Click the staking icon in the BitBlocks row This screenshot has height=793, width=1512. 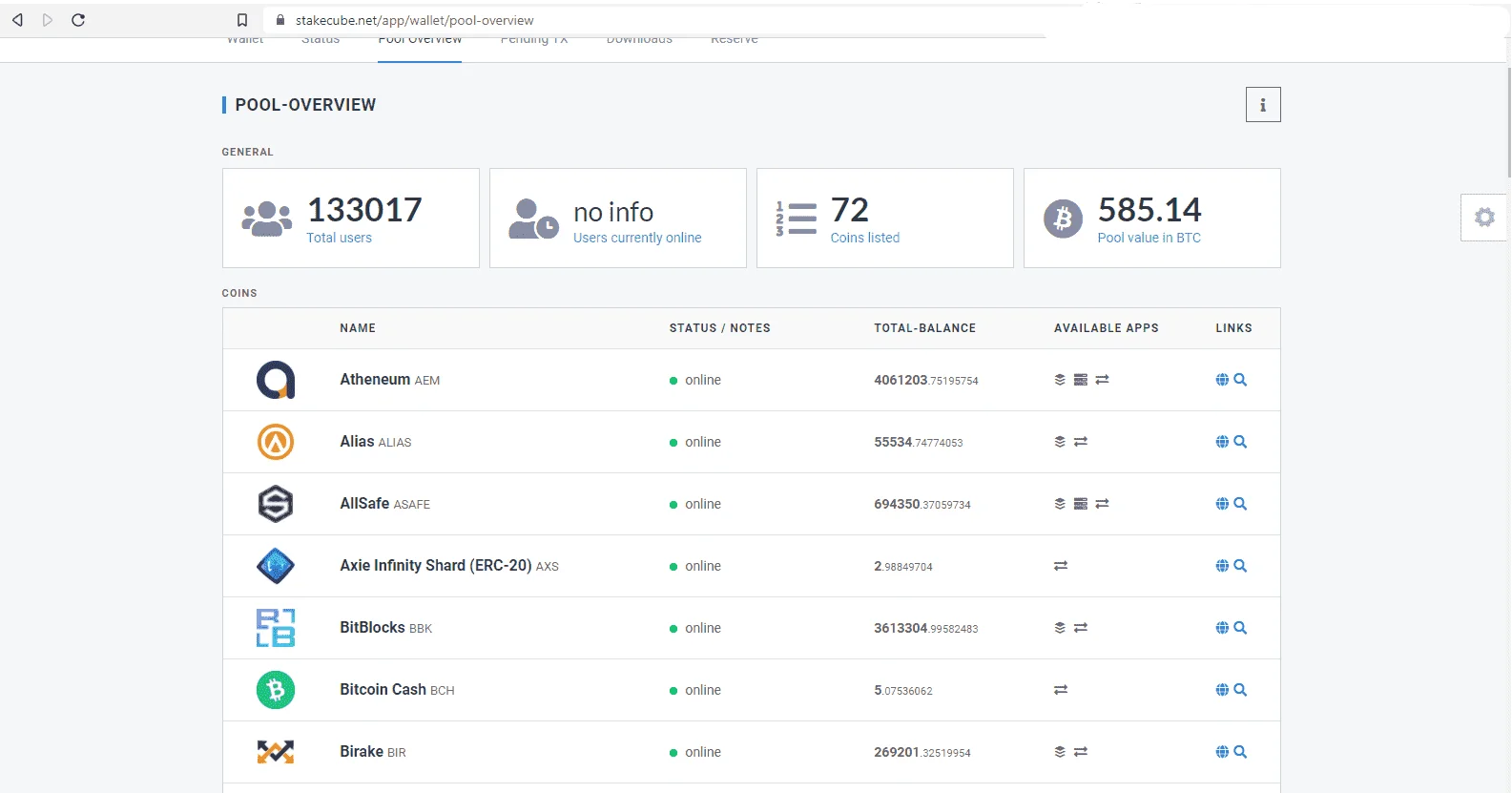tap(1060, 628)
